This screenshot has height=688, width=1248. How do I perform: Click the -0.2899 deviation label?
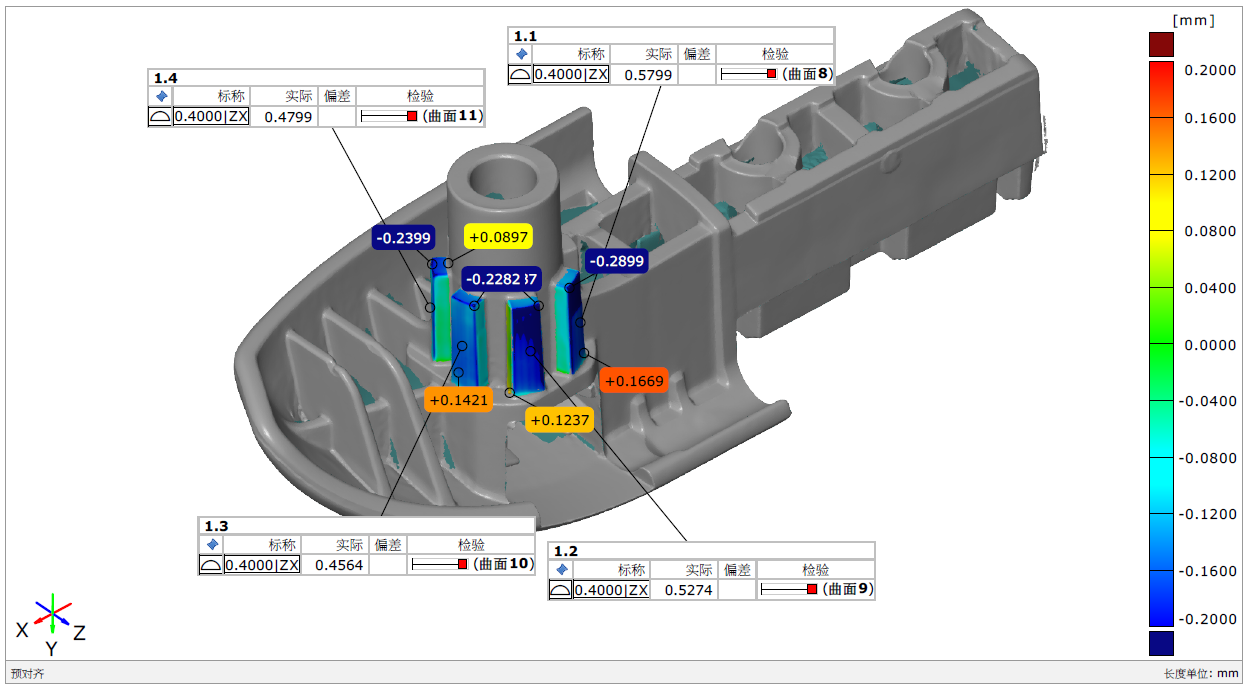(x=616, y=261)
